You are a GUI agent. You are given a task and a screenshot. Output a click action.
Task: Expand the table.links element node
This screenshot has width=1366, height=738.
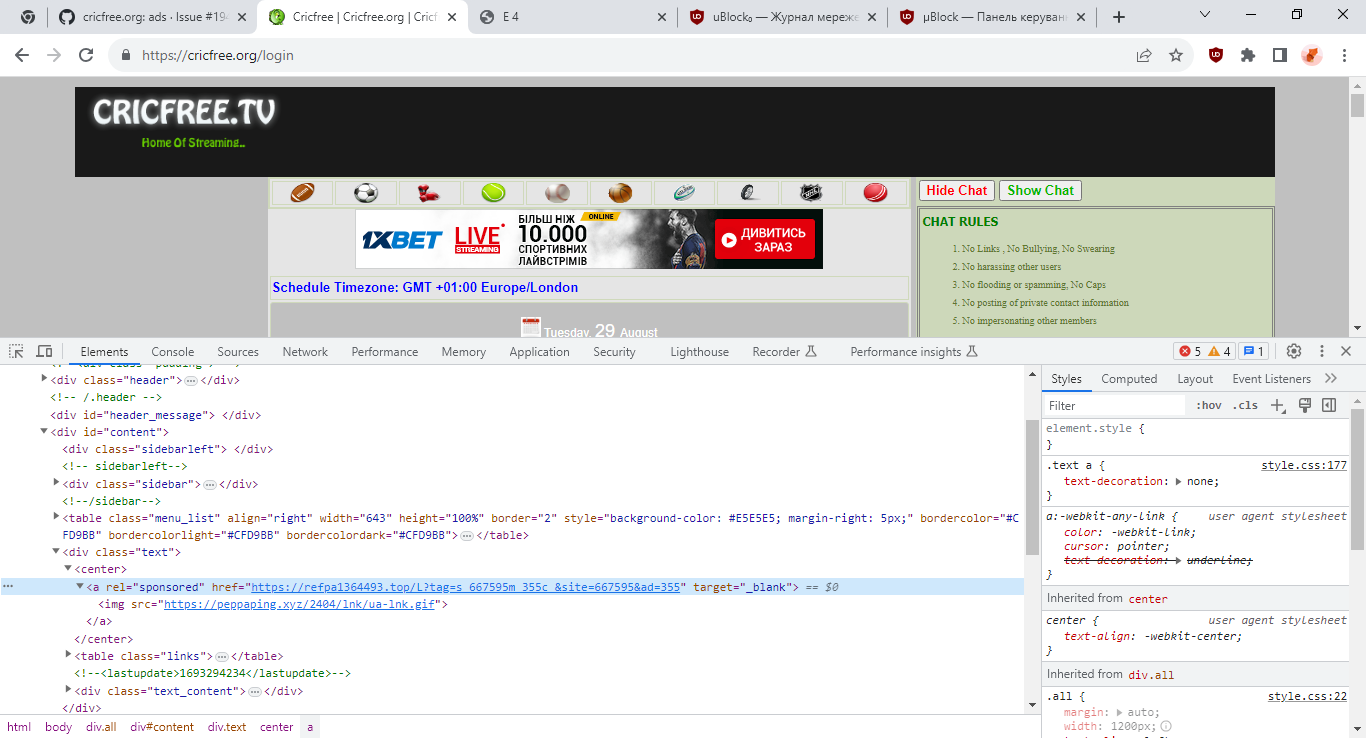pos(67,655)
